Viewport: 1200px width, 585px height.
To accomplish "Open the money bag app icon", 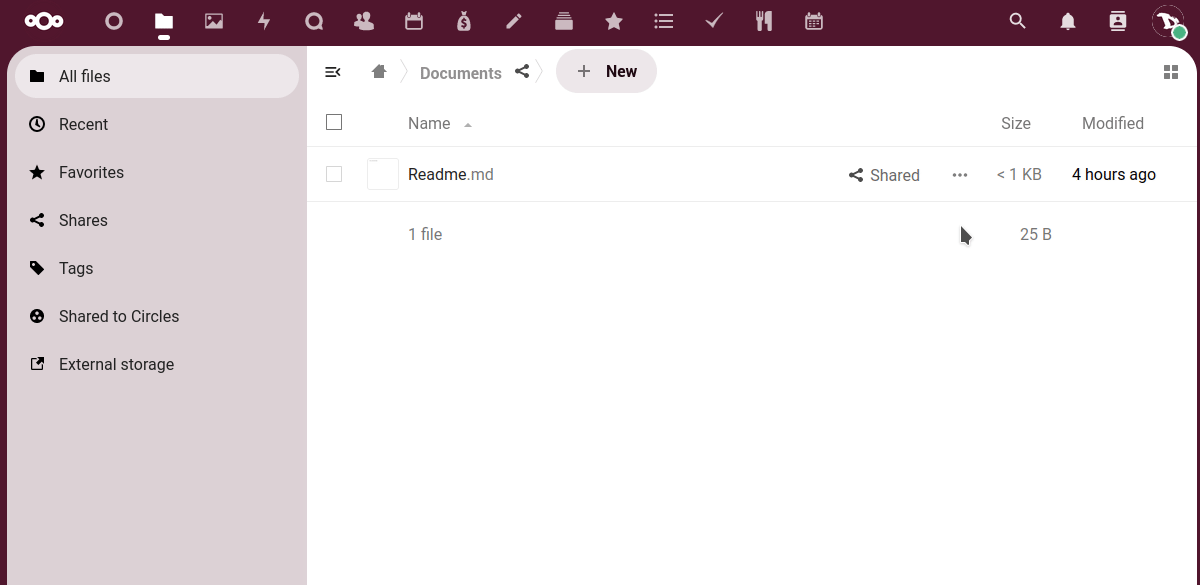I will coord(464,21).
